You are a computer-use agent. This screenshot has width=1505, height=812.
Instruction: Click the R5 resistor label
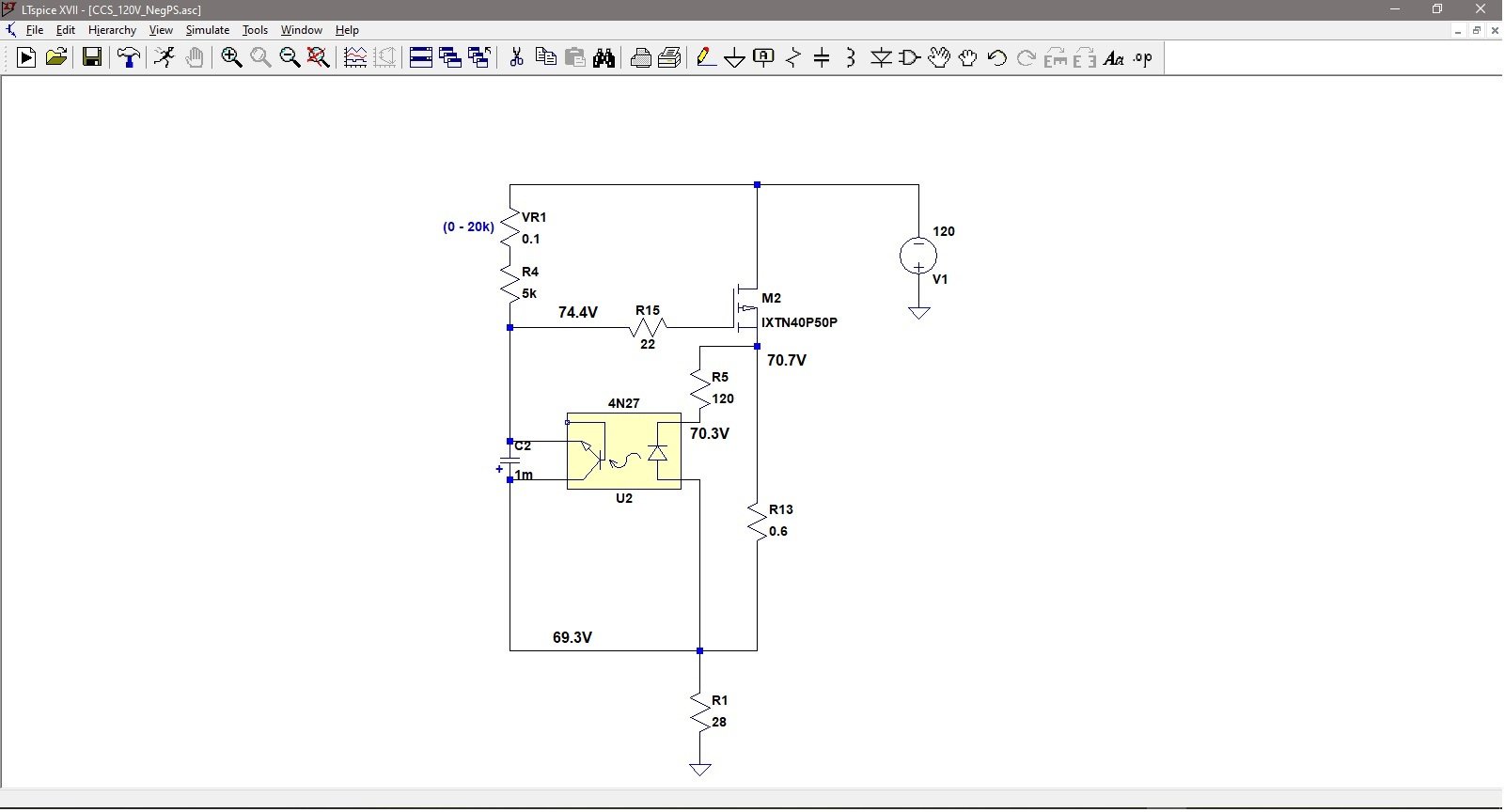[x=720, y=377]
